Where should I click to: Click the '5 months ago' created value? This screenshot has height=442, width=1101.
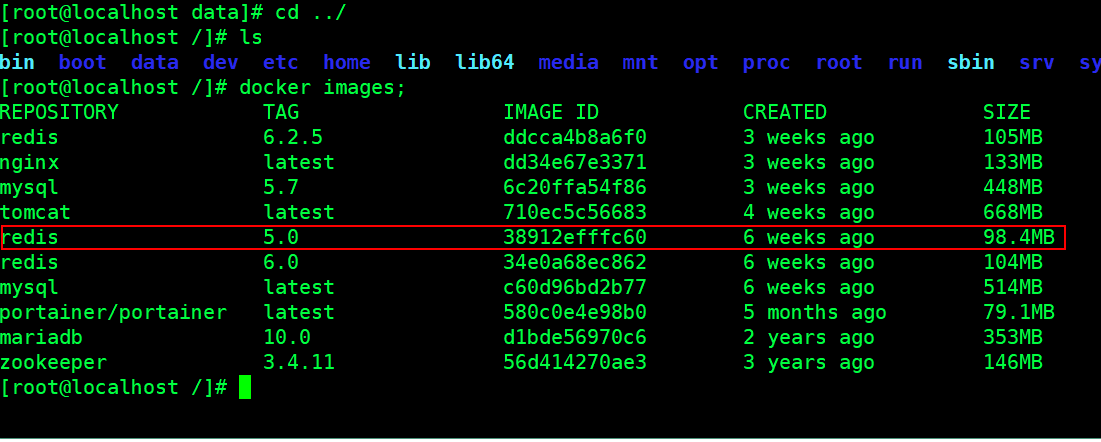tap(815, 313)
